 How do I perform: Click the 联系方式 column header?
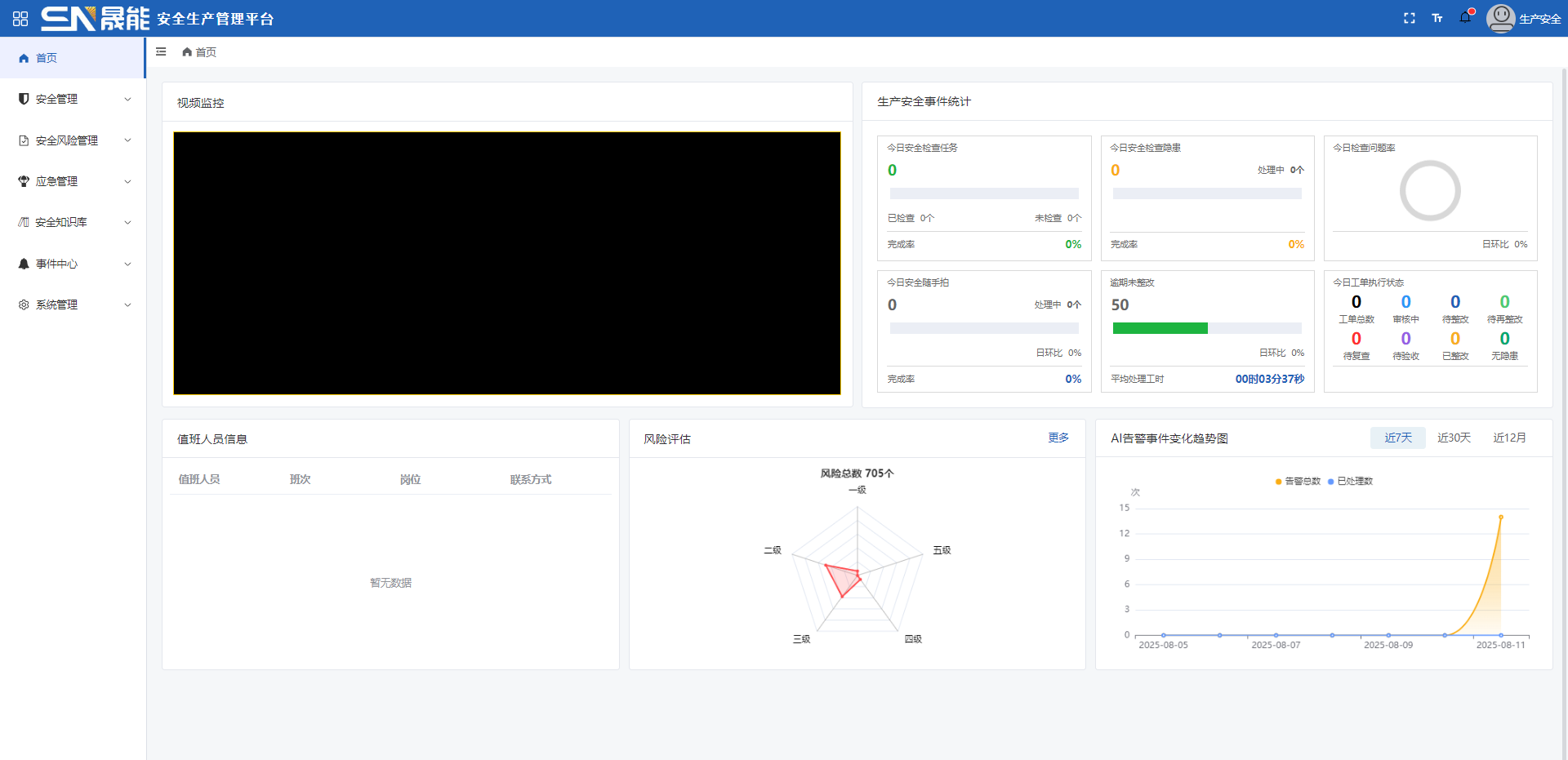tap(531, 479)
